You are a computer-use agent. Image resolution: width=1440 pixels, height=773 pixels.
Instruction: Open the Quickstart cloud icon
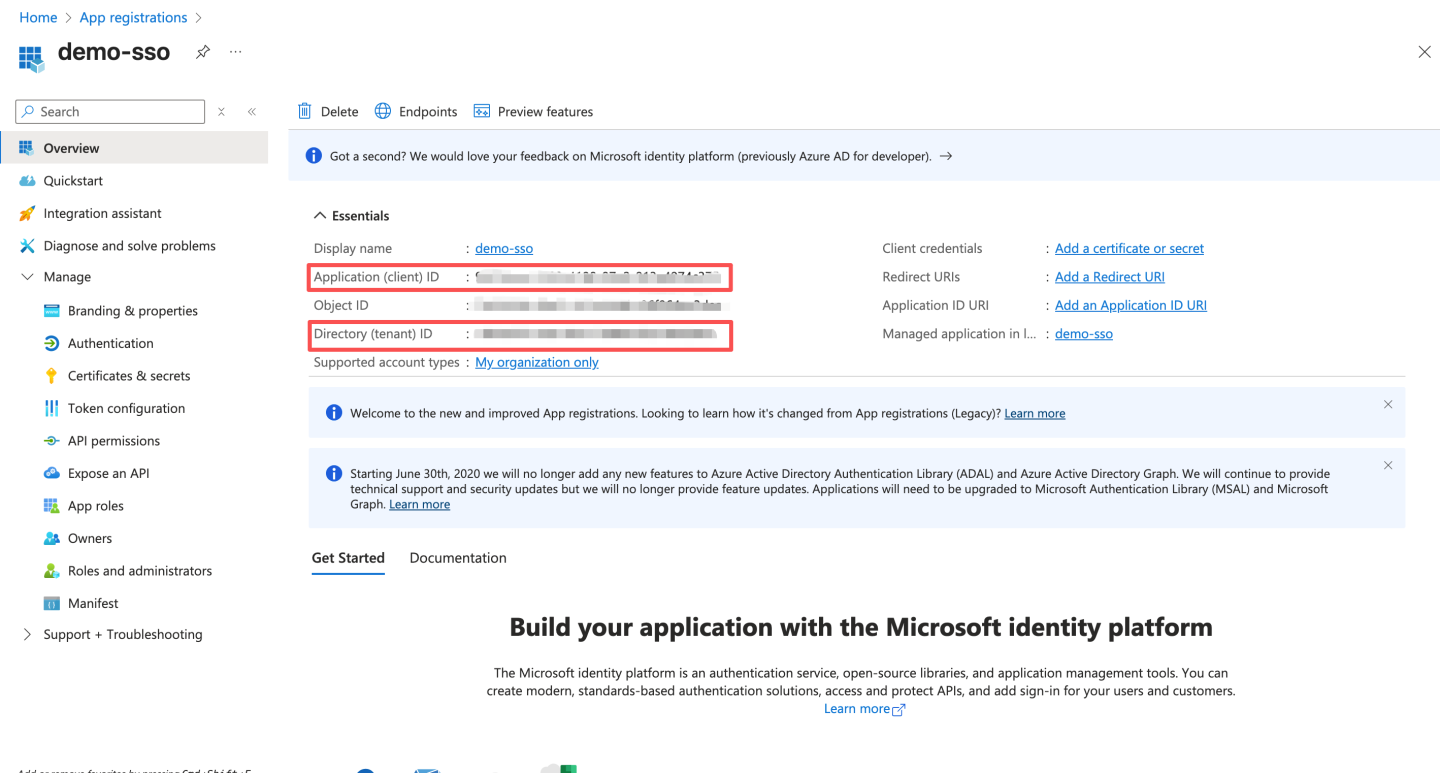(x=27, y=181)
